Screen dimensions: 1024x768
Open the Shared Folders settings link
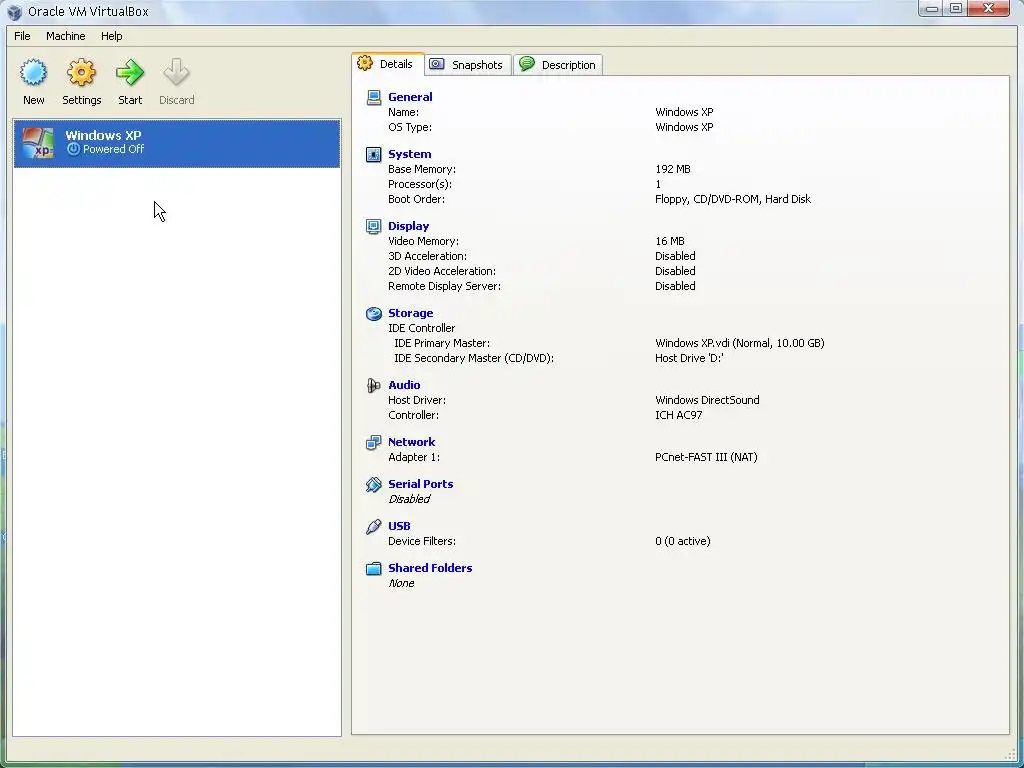(x=430, y=568)
